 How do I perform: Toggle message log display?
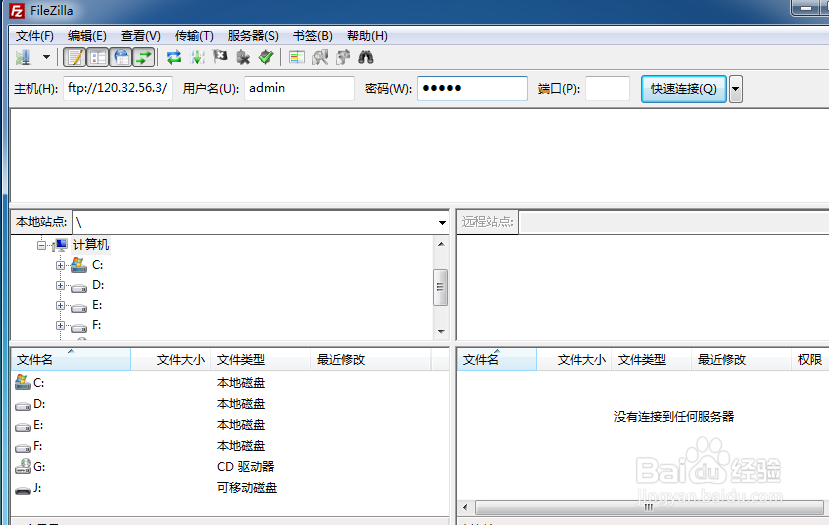point(75,57)
